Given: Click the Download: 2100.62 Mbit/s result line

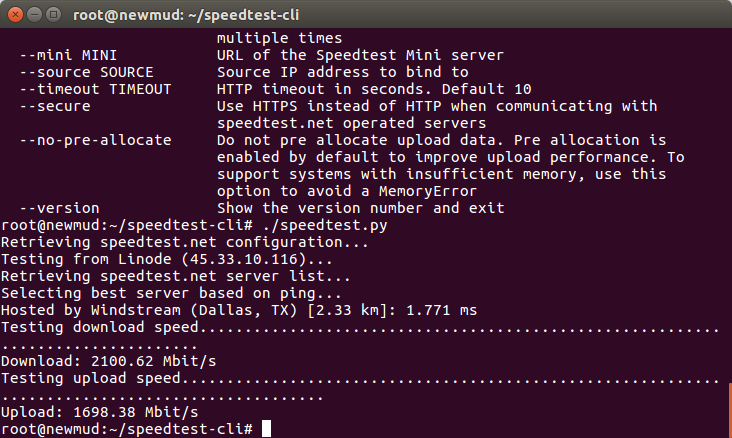Looking at the screenshot, I should click(x=108, y=361).
